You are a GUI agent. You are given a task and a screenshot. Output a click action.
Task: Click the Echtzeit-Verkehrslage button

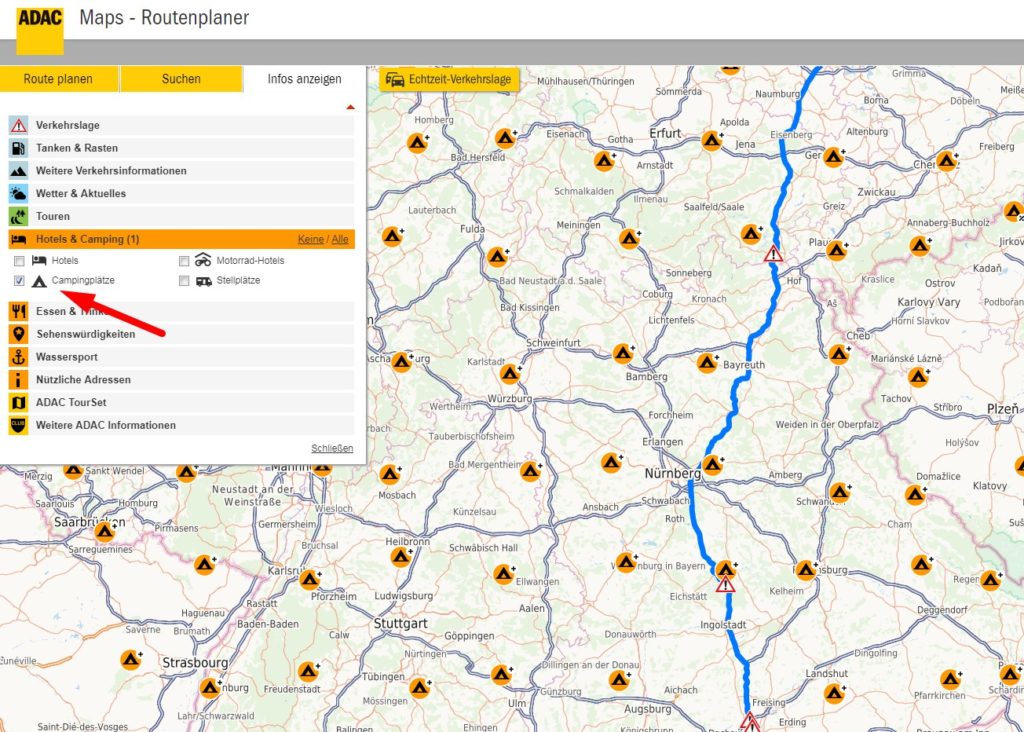pos(449,80)
